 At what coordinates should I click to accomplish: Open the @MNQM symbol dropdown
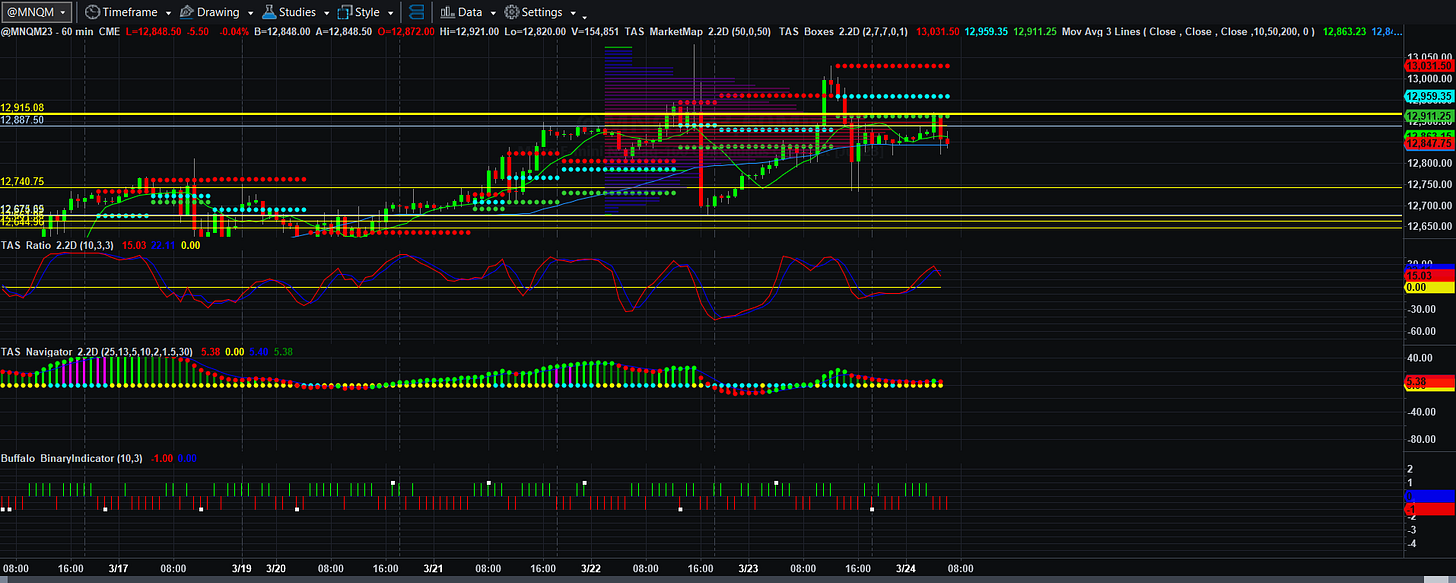tap(37, 12)
